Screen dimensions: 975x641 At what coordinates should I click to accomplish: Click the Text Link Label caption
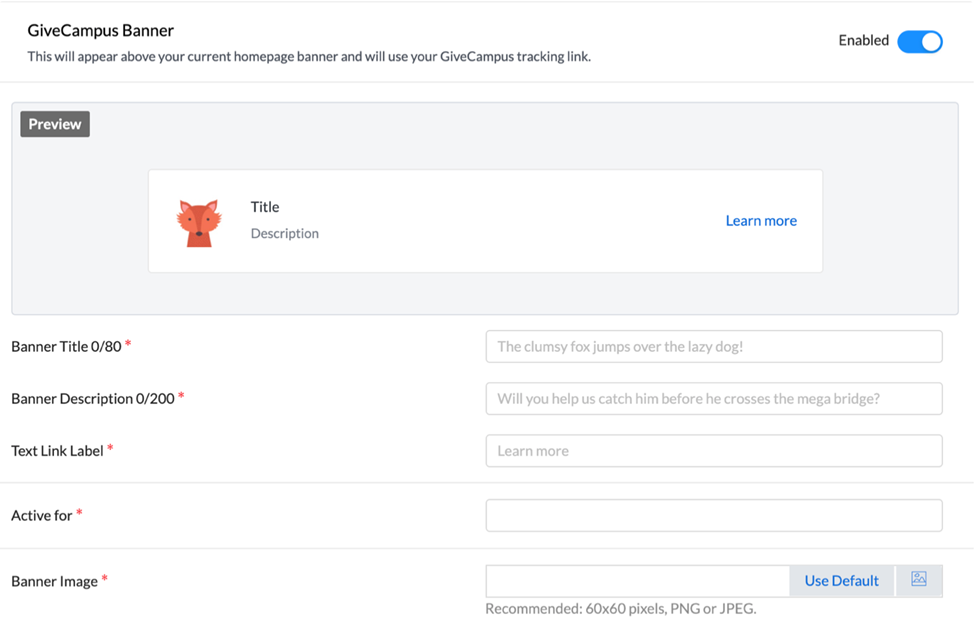[x=57, y=451]
